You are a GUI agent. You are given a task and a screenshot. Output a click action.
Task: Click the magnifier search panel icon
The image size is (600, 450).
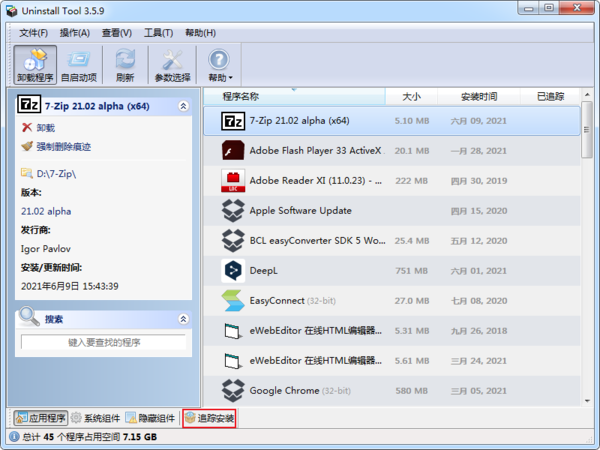(29, 316)
